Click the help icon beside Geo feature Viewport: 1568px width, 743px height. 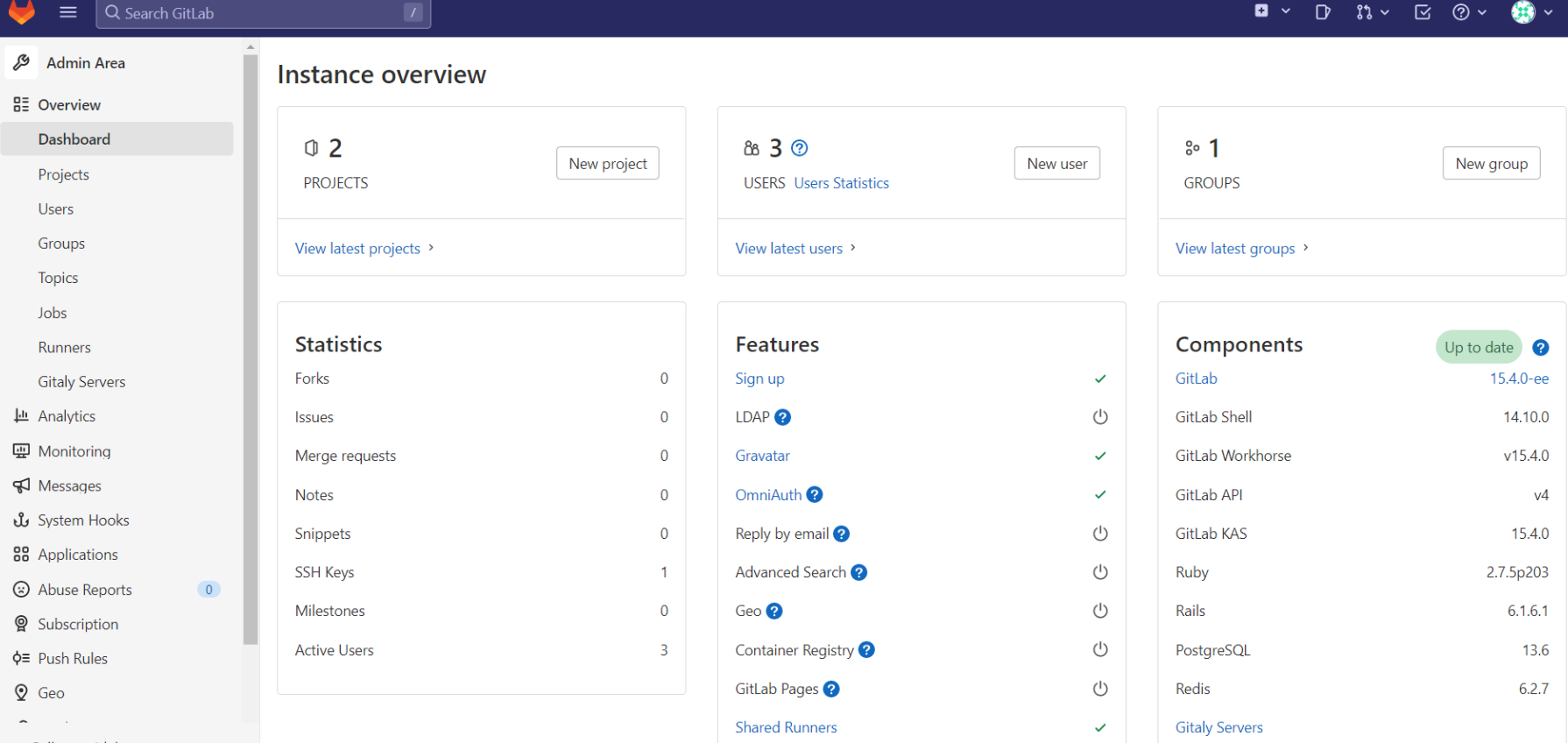pos(773,611)
